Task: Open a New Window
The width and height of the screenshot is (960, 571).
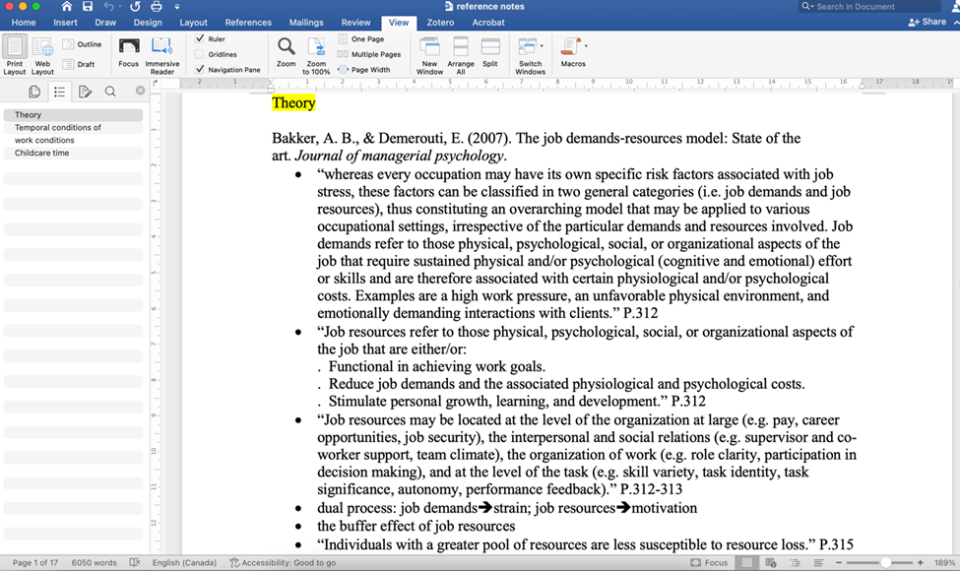Action: [429, 47]
